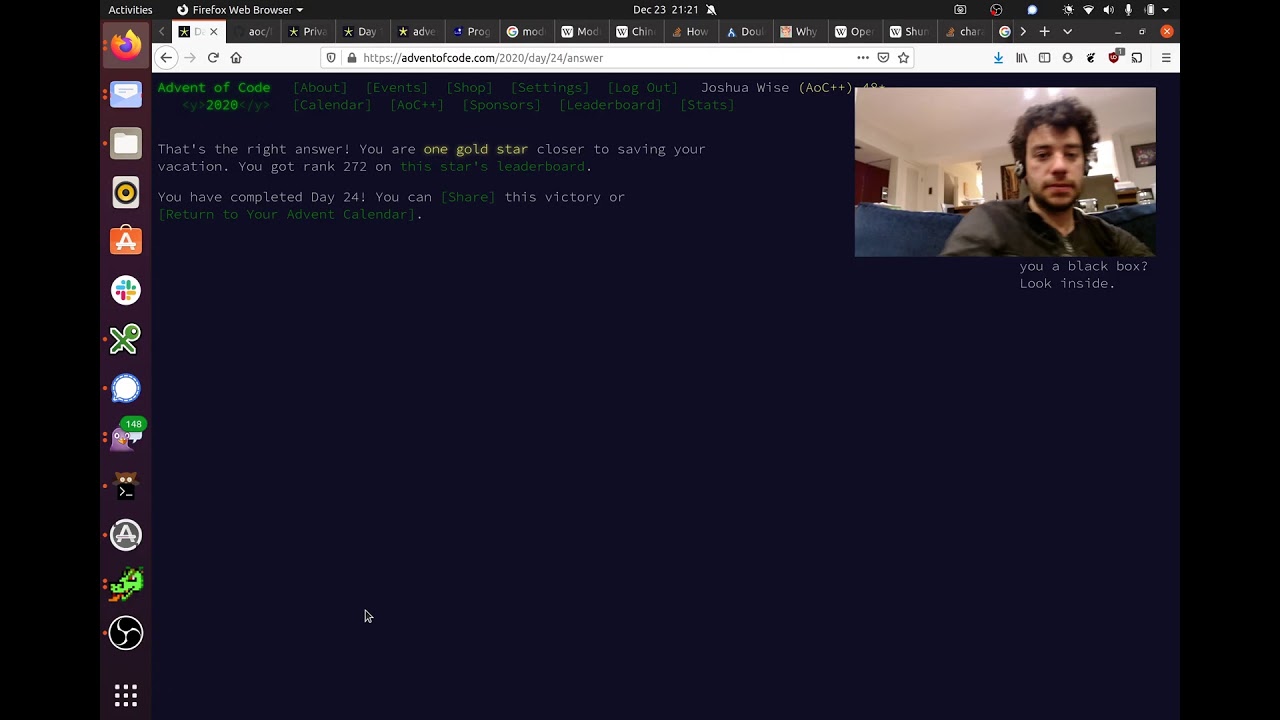This screenshot has width=1280, height=720.
Task: Save page to Pocket icon
Action: pyautogui.click(x=883, y=58)
